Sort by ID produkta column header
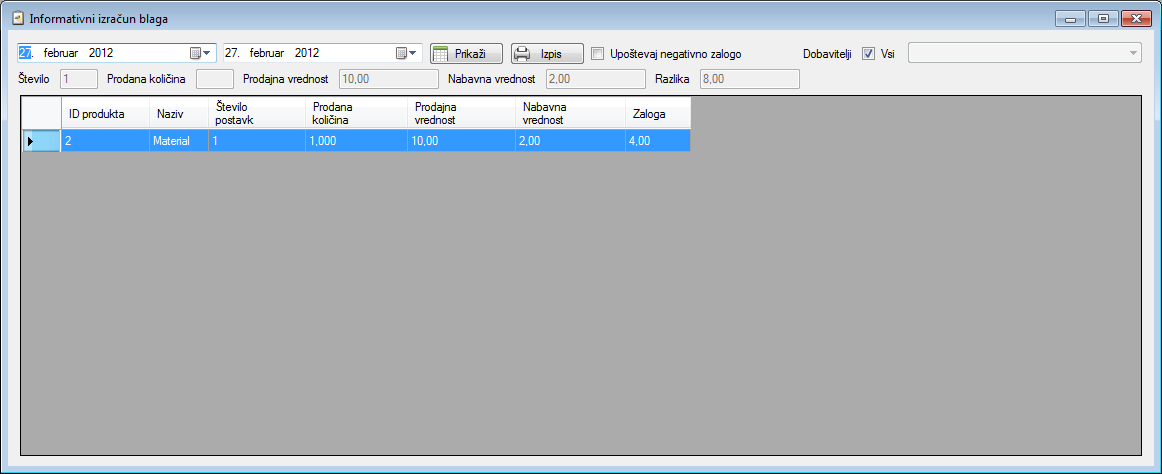The width and height of the screenshot is (1162, 474). pos(105,114)
